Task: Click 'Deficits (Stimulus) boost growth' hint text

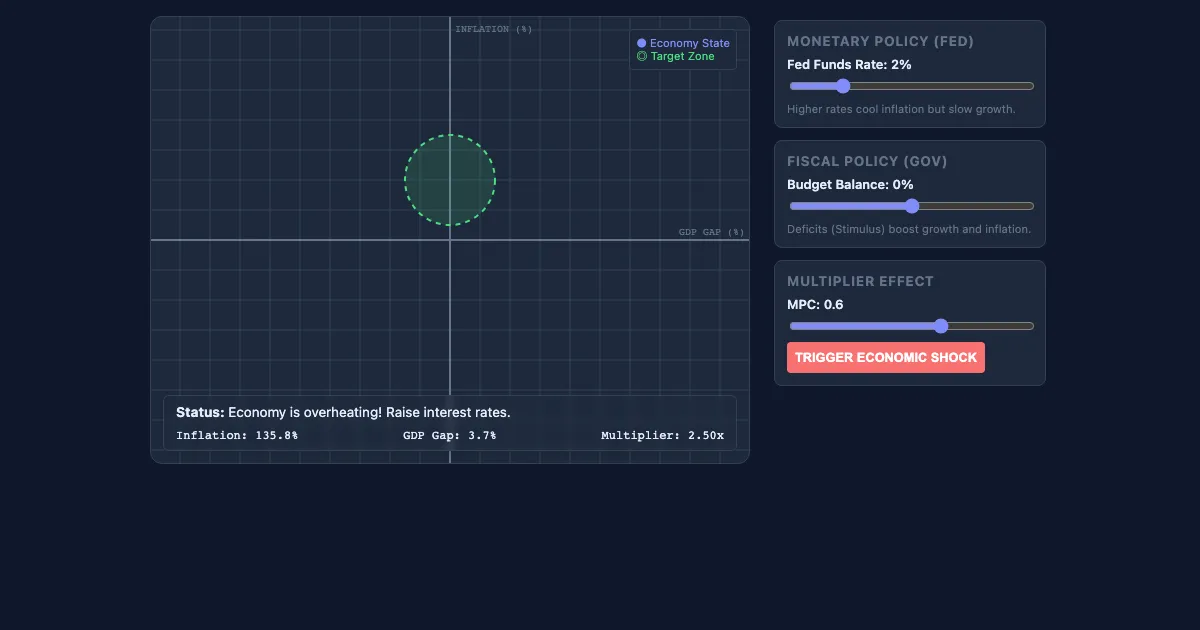Action: click(909, 229)
